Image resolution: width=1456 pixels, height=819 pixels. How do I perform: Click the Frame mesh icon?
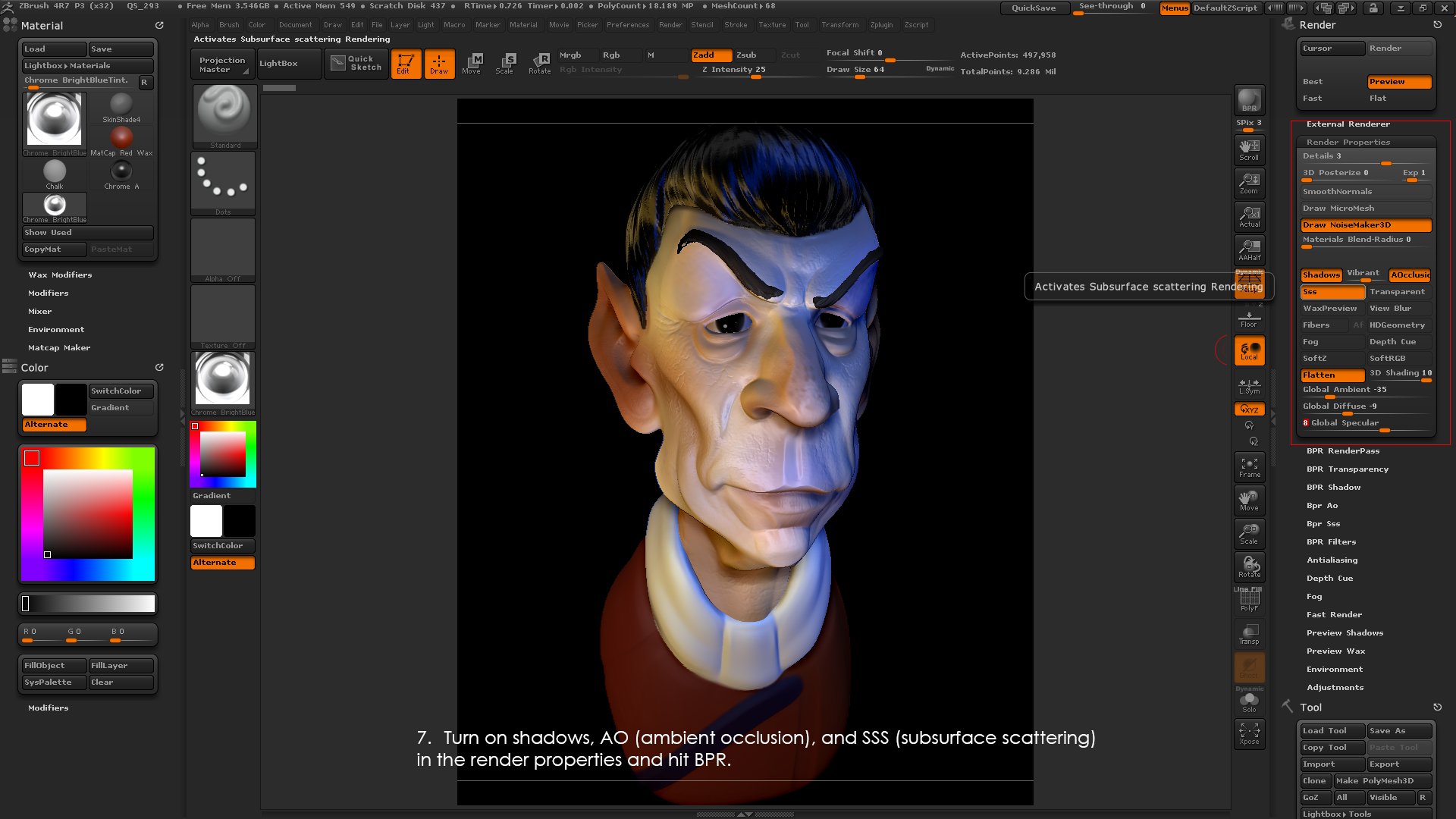pyautogui.click(x=1249, y=466)
